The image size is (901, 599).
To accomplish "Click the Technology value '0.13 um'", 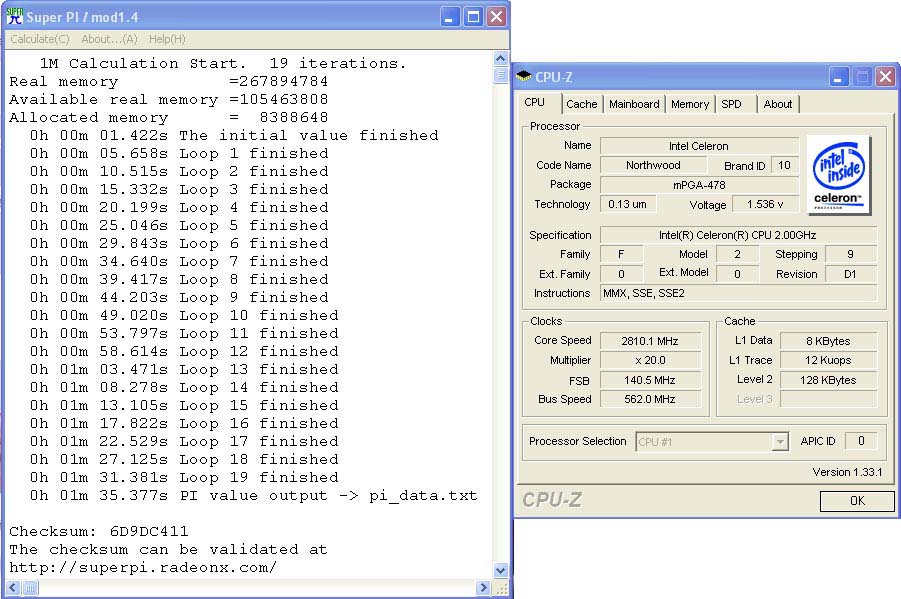I will click(x=627, y=204).
